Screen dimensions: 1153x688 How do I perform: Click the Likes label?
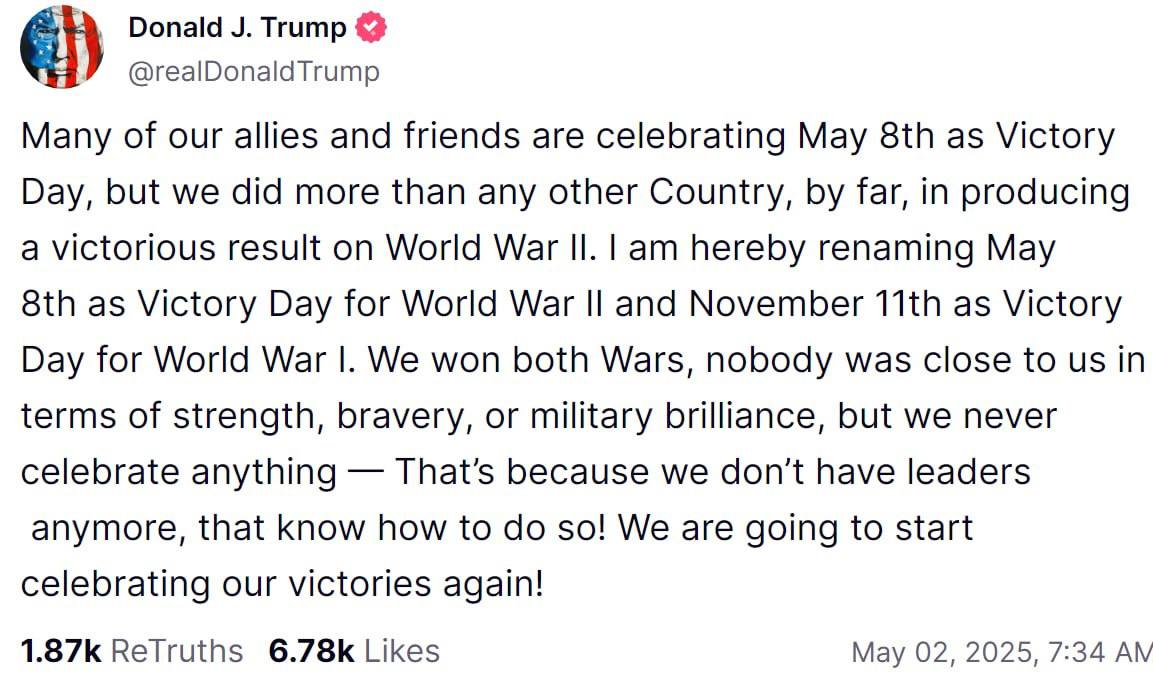tap(402, 651)
